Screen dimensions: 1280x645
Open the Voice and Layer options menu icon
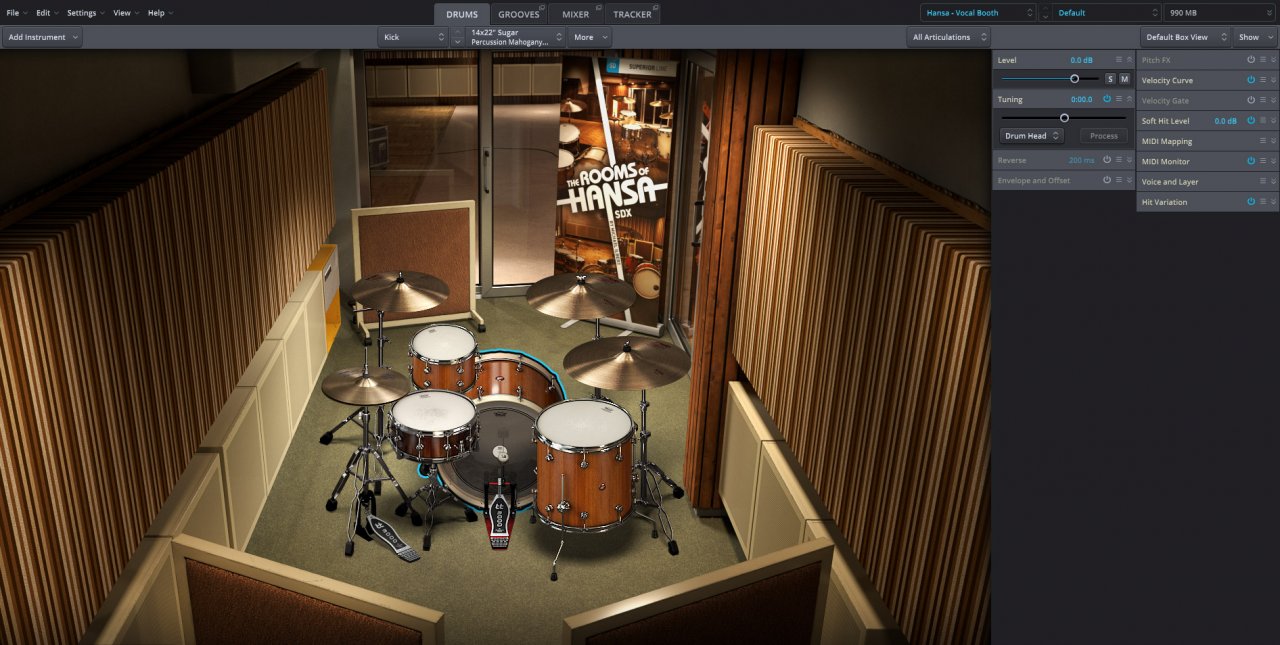pyautogui.click(x=1263, y=181)
